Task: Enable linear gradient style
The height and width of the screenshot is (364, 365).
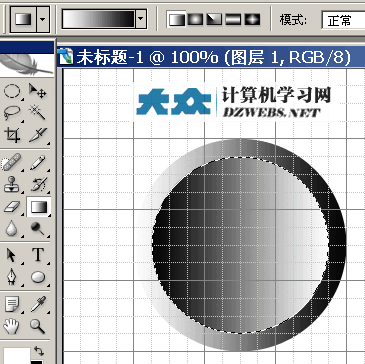Action: pos(177,20)
